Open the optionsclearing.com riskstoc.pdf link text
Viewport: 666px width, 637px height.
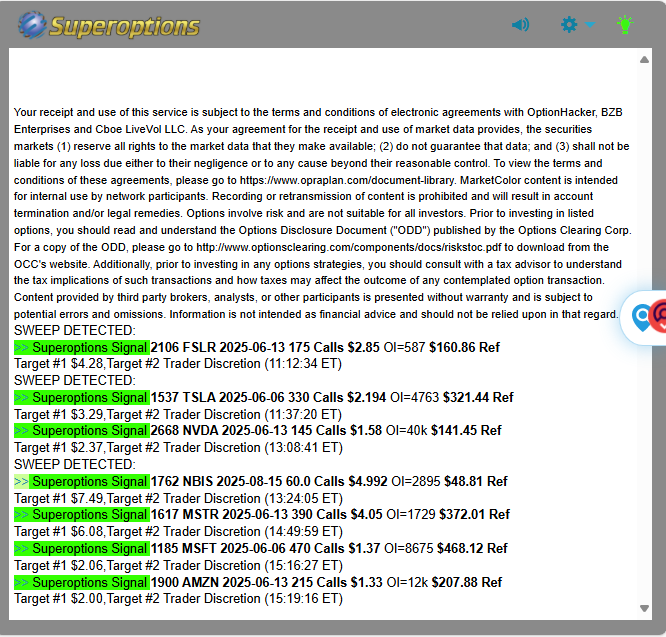pos(348,247)
